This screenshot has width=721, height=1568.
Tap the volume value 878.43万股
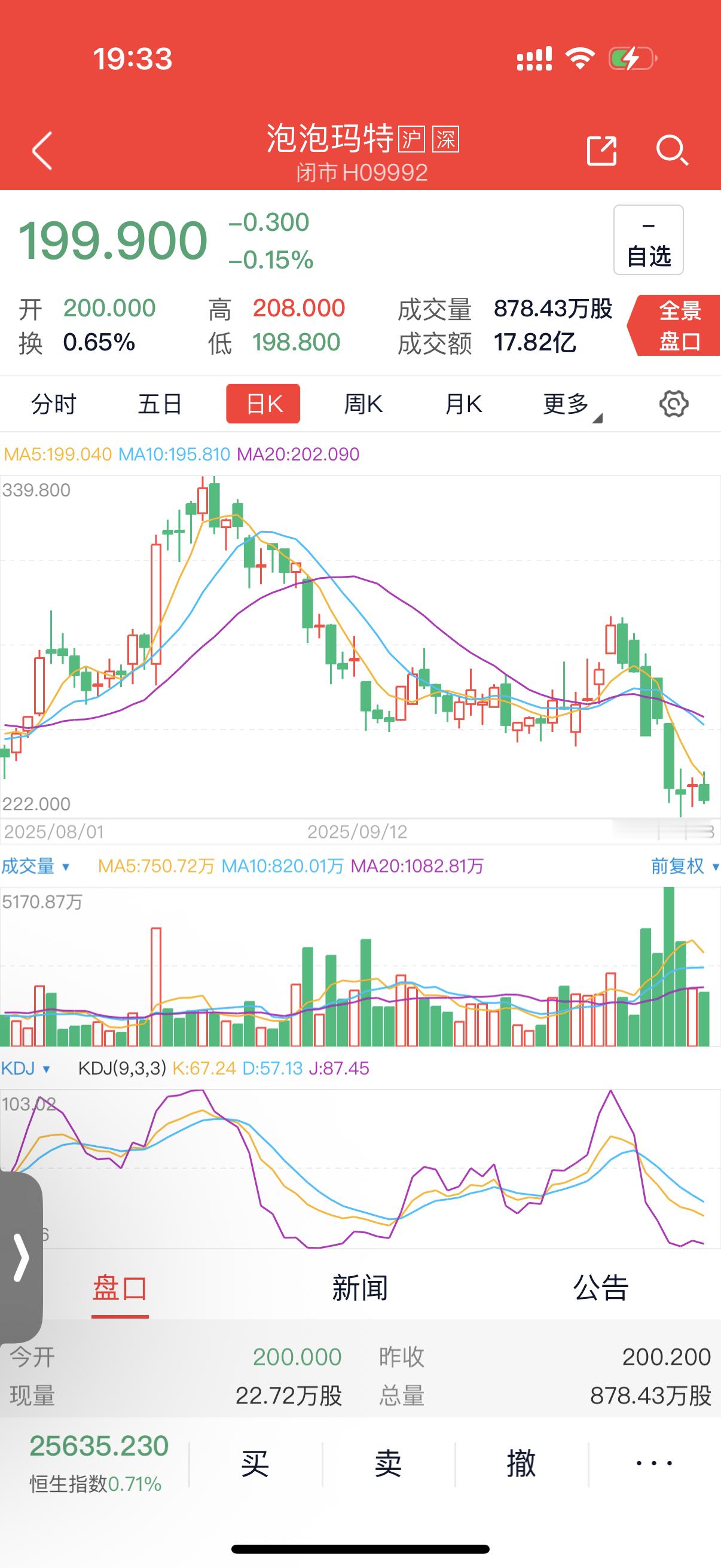[x=552, y=309]
